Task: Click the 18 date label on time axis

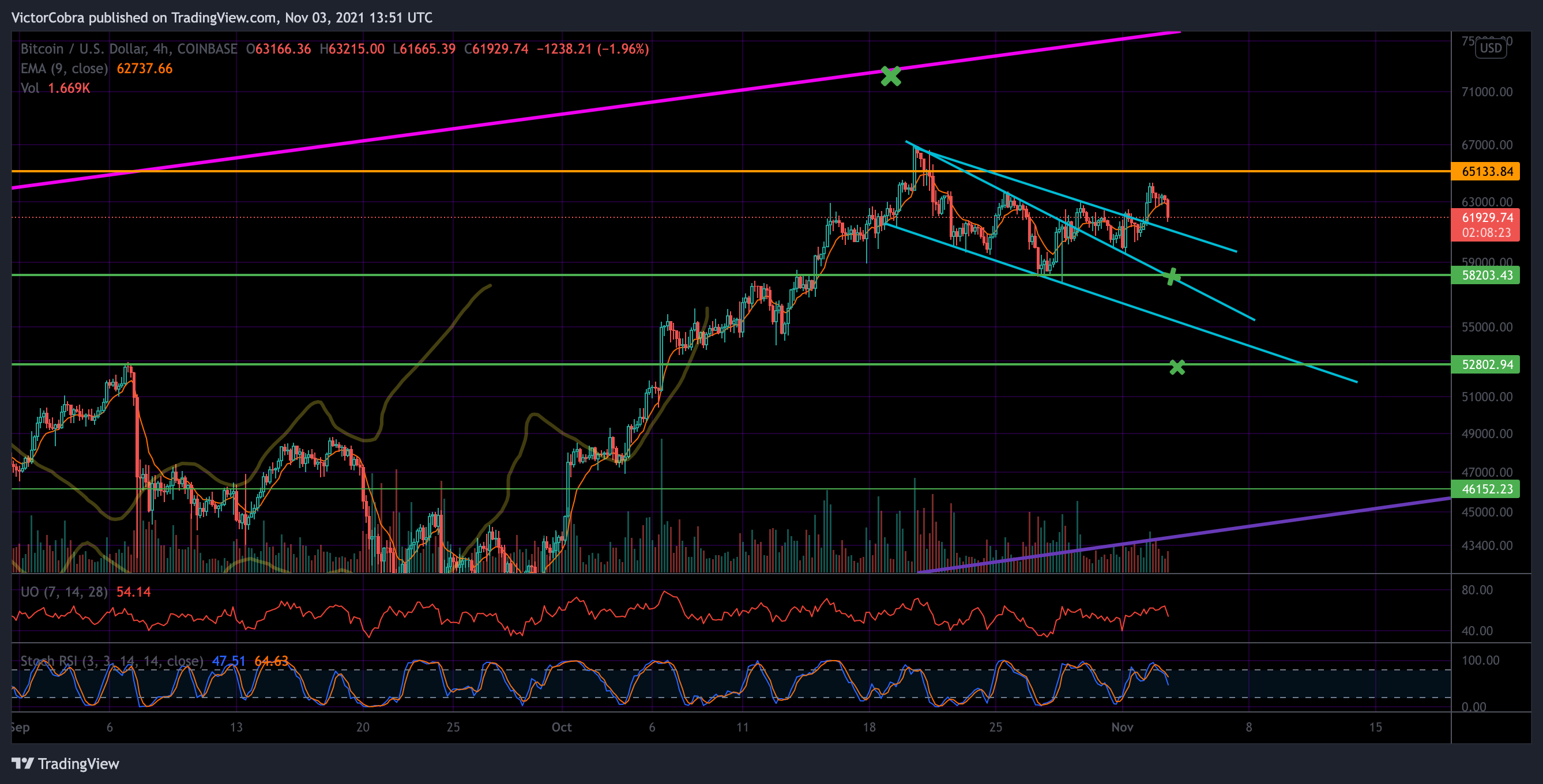Action: (x=868, y=727)
